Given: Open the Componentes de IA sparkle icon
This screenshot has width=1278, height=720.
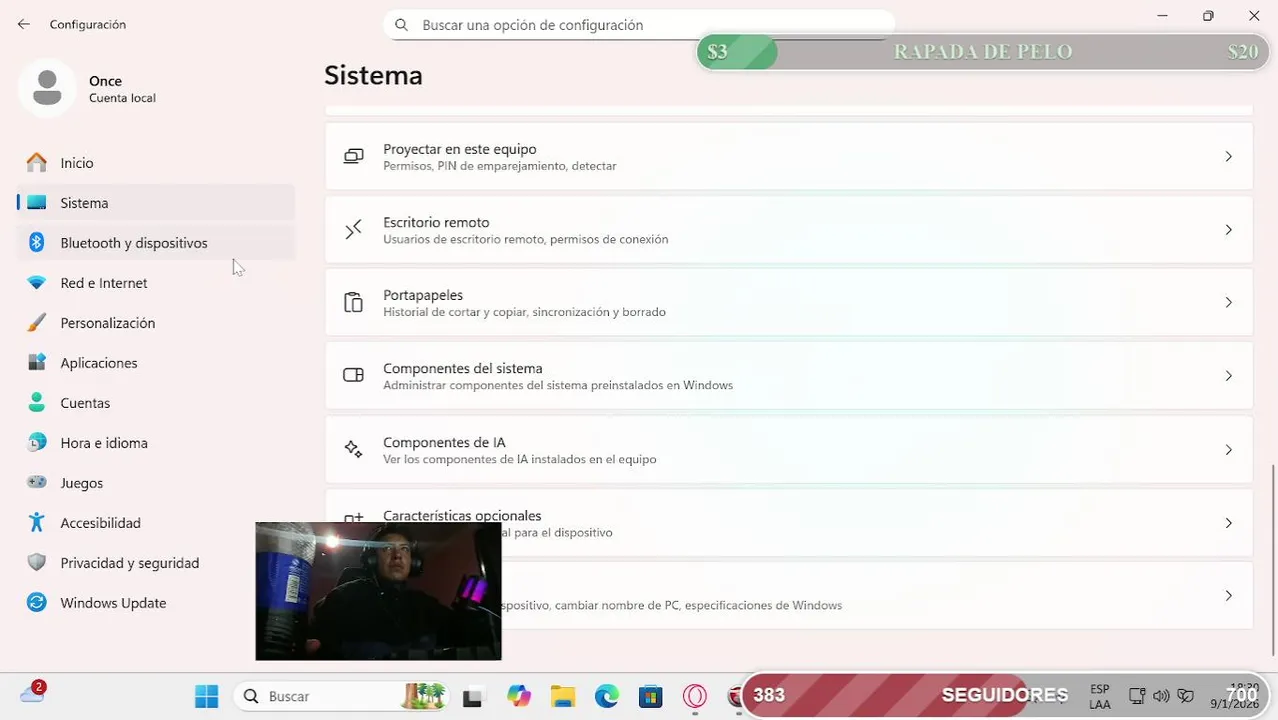Looking at the screenshot, I should tap(353, 450).
